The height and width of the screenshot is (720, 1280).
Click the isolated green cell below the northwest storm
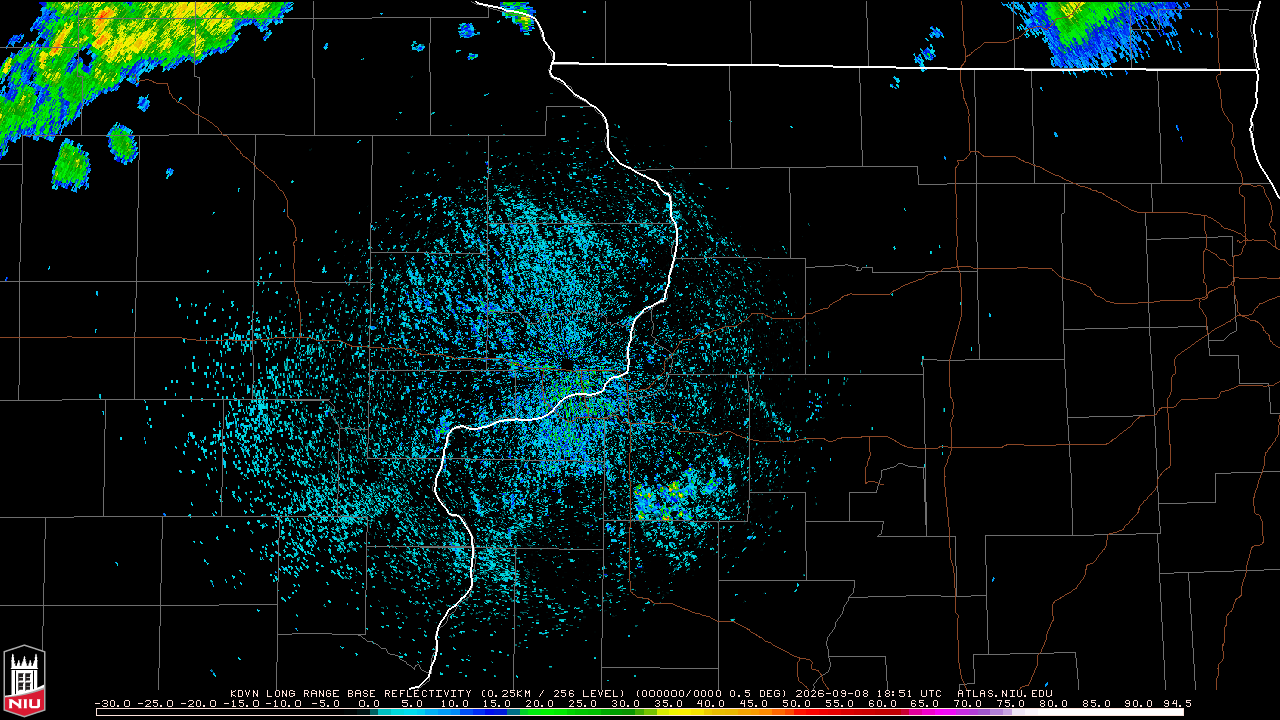point(70,165)
